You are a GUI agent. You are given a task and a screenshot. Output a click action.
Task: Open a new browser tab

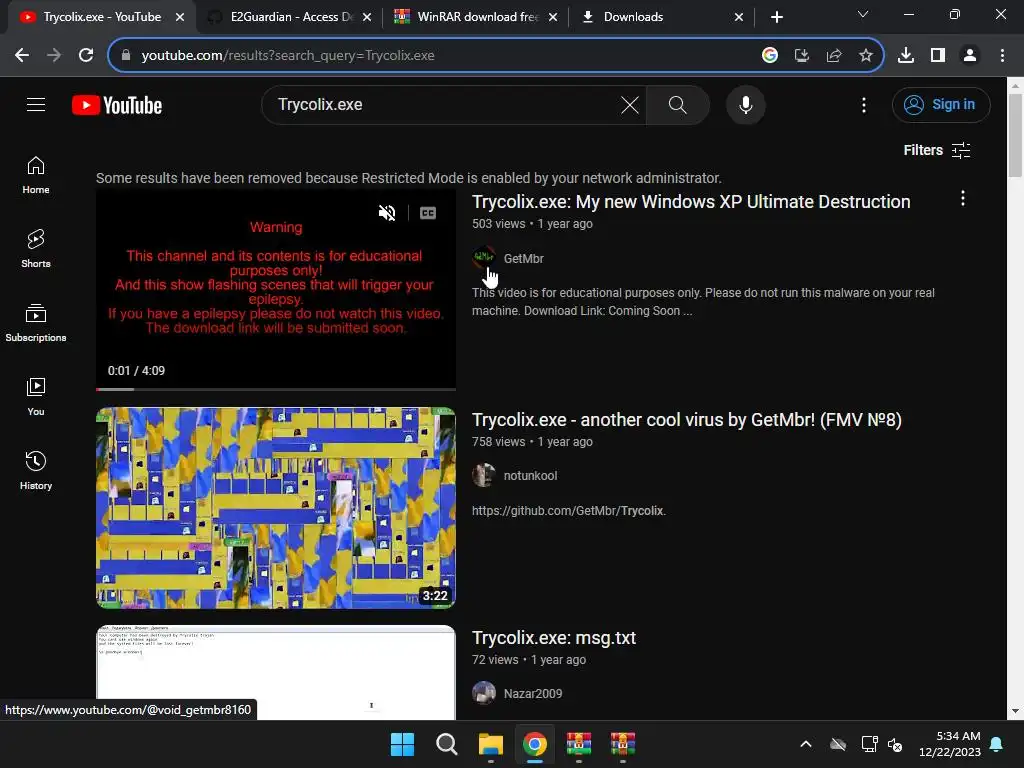pos(776,17)
